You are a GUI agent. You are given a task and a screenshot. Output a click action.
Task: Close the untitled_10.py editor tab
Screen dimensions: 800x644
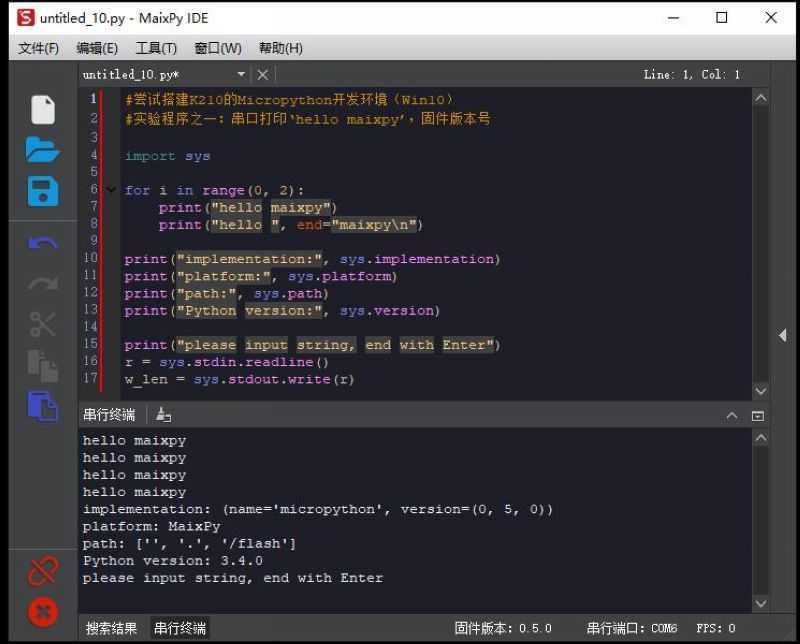pos(263,75)
